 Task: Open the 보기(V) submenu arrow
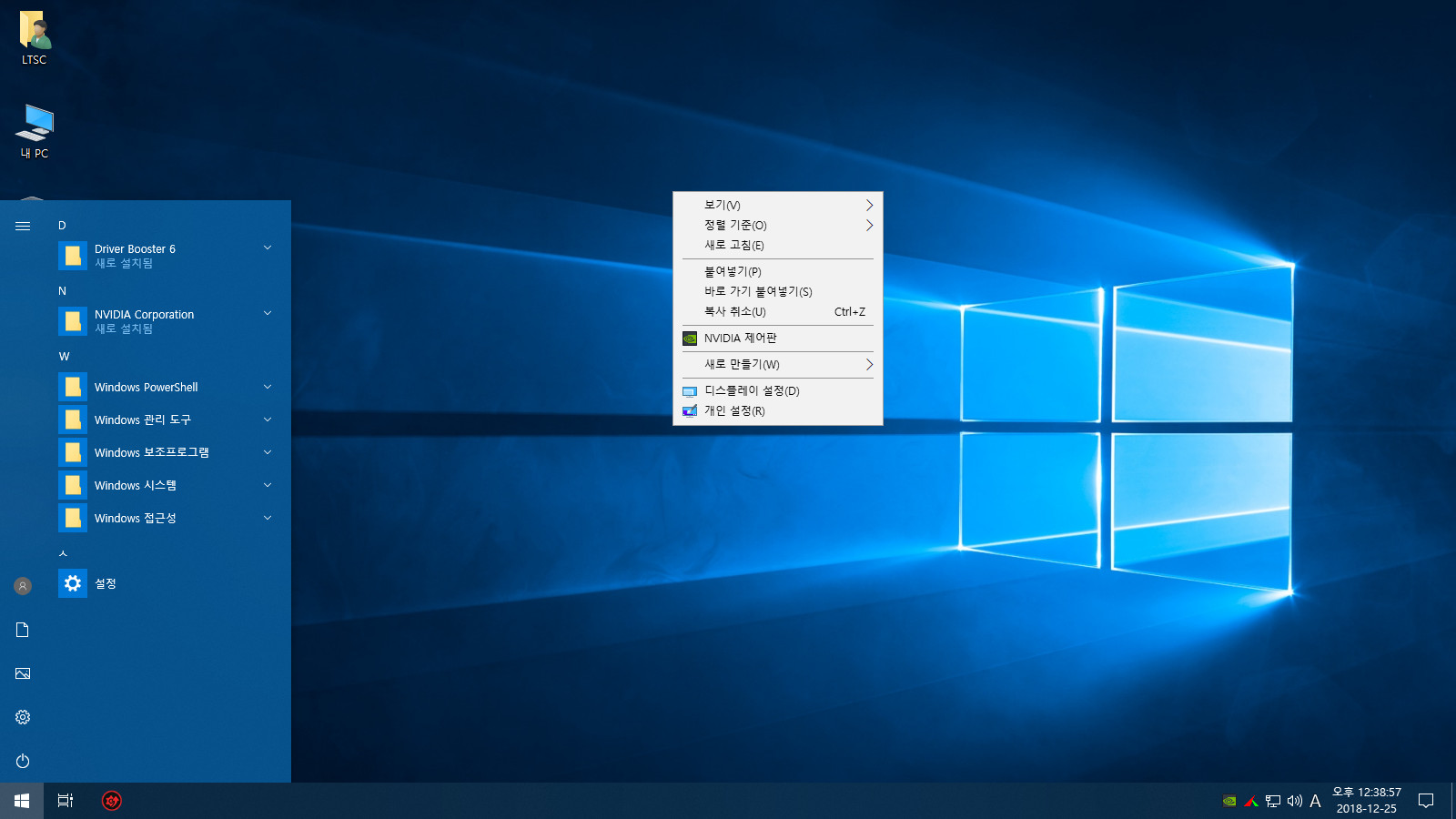(869, 206)
